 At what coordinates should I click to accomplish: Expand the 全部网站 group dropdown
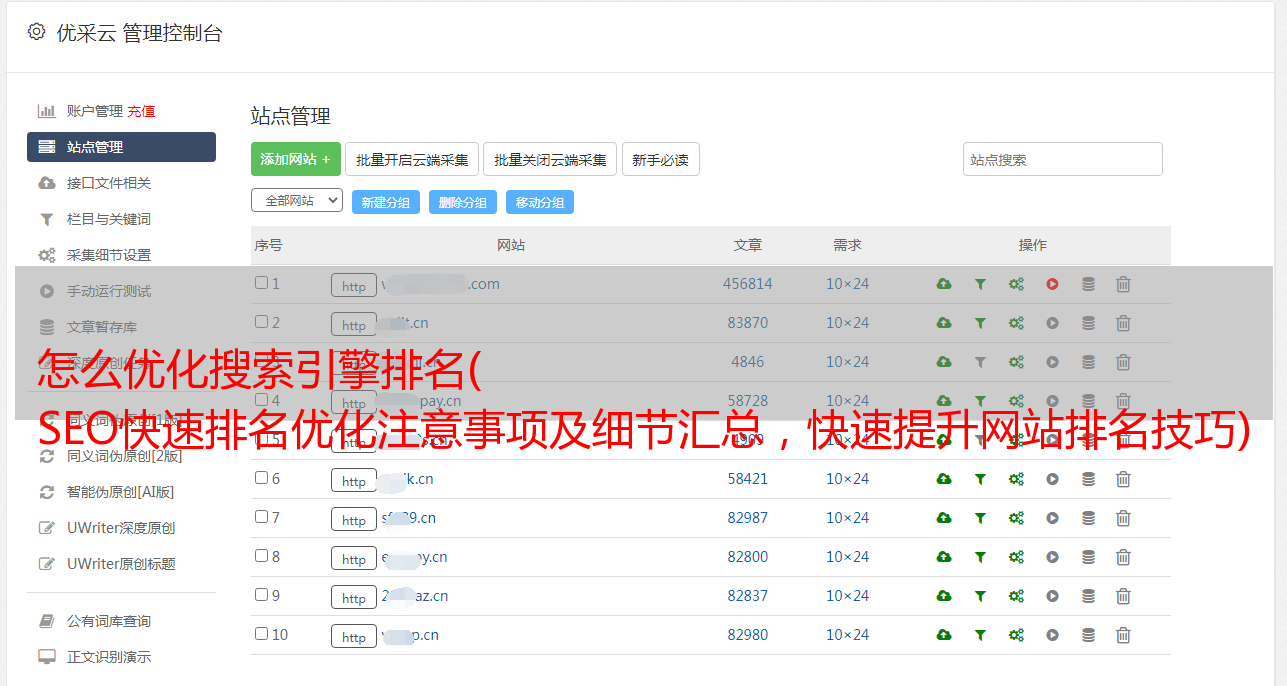coord(297,200)
